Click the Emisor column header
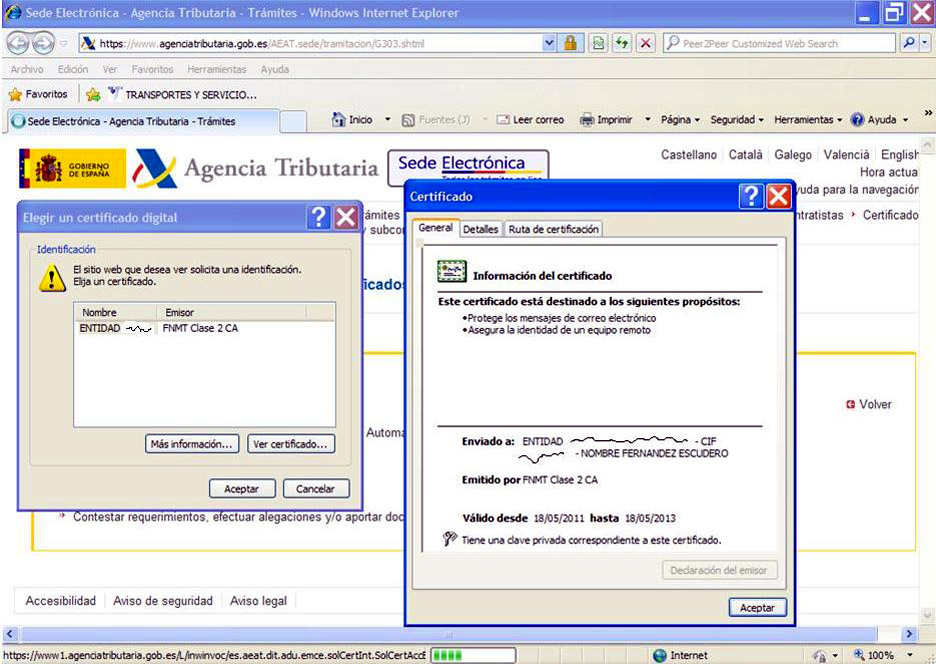This screenshot has height=664, width=936. coord(232,312)
